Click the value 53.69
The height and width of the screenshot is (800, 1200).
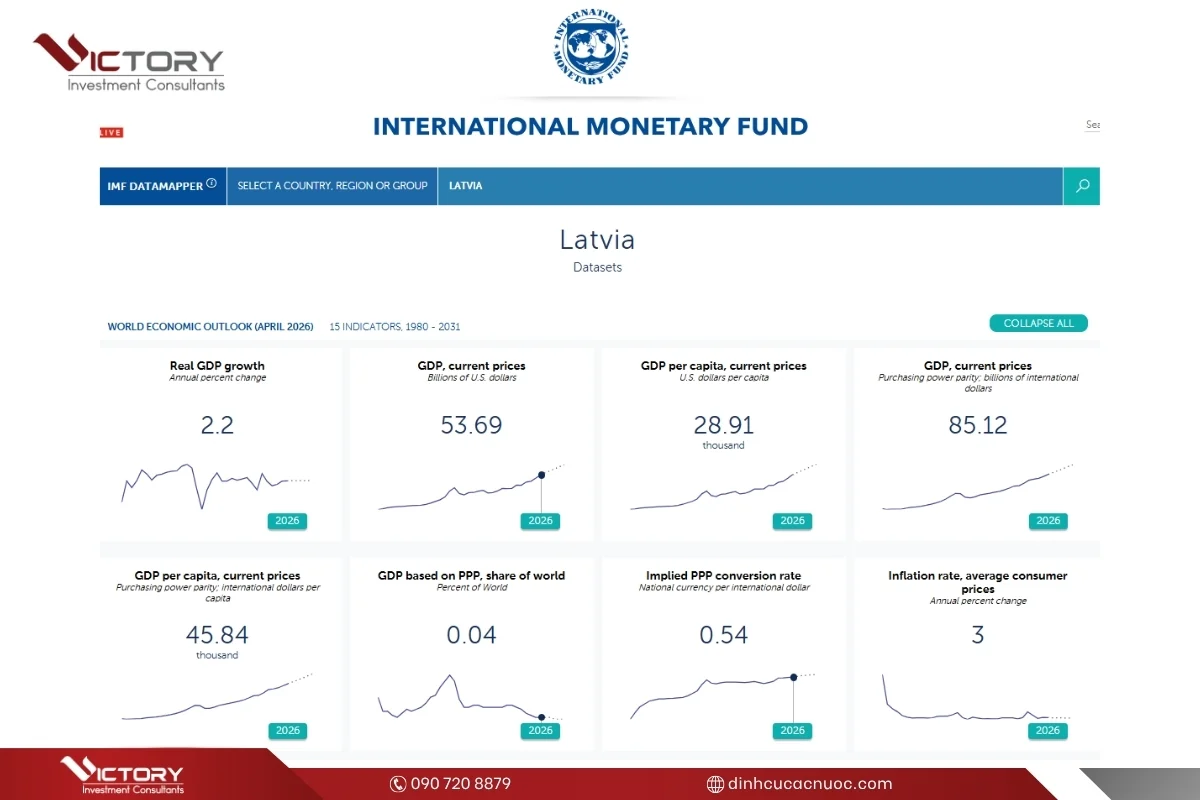tap(471, 425)
